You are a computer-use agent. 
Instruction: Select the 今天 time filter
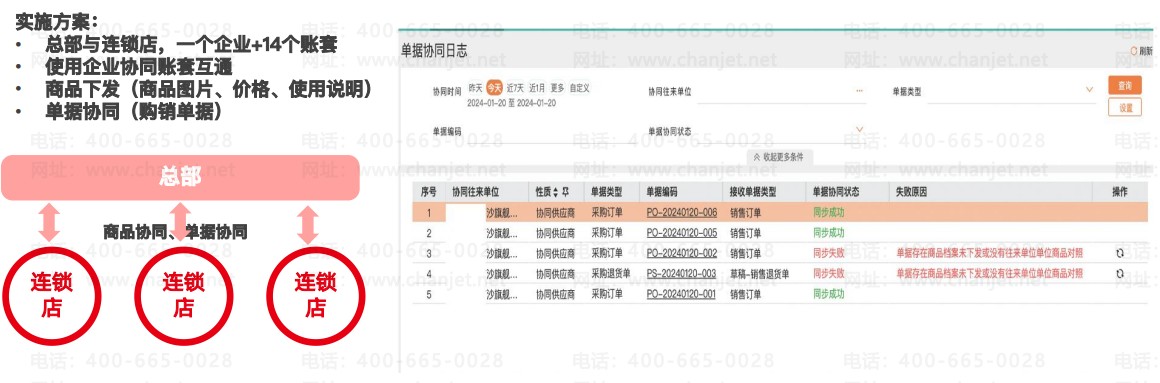[494, 88]
